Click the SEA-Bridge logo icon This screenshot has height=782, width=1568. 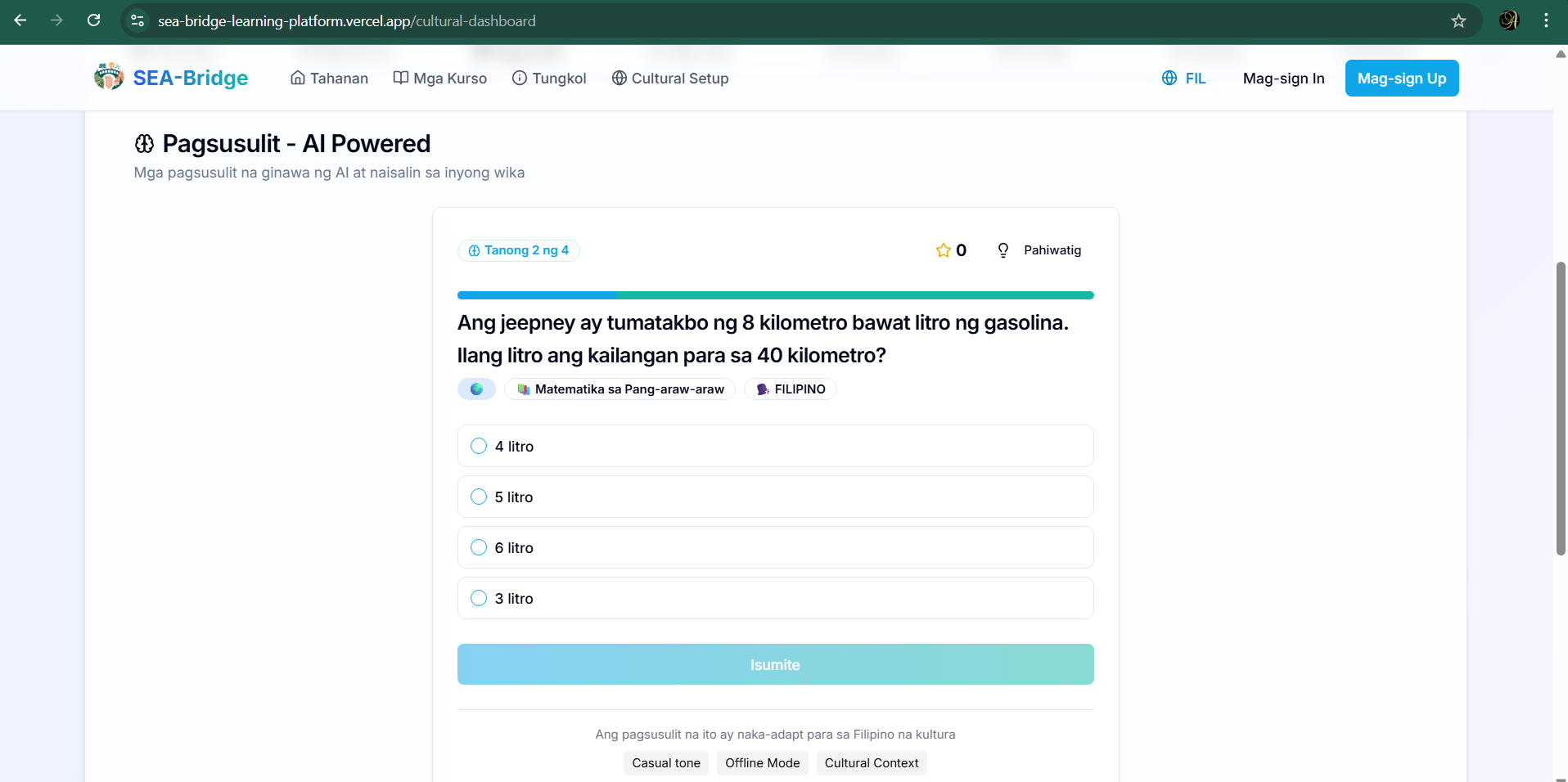point(109,77)
